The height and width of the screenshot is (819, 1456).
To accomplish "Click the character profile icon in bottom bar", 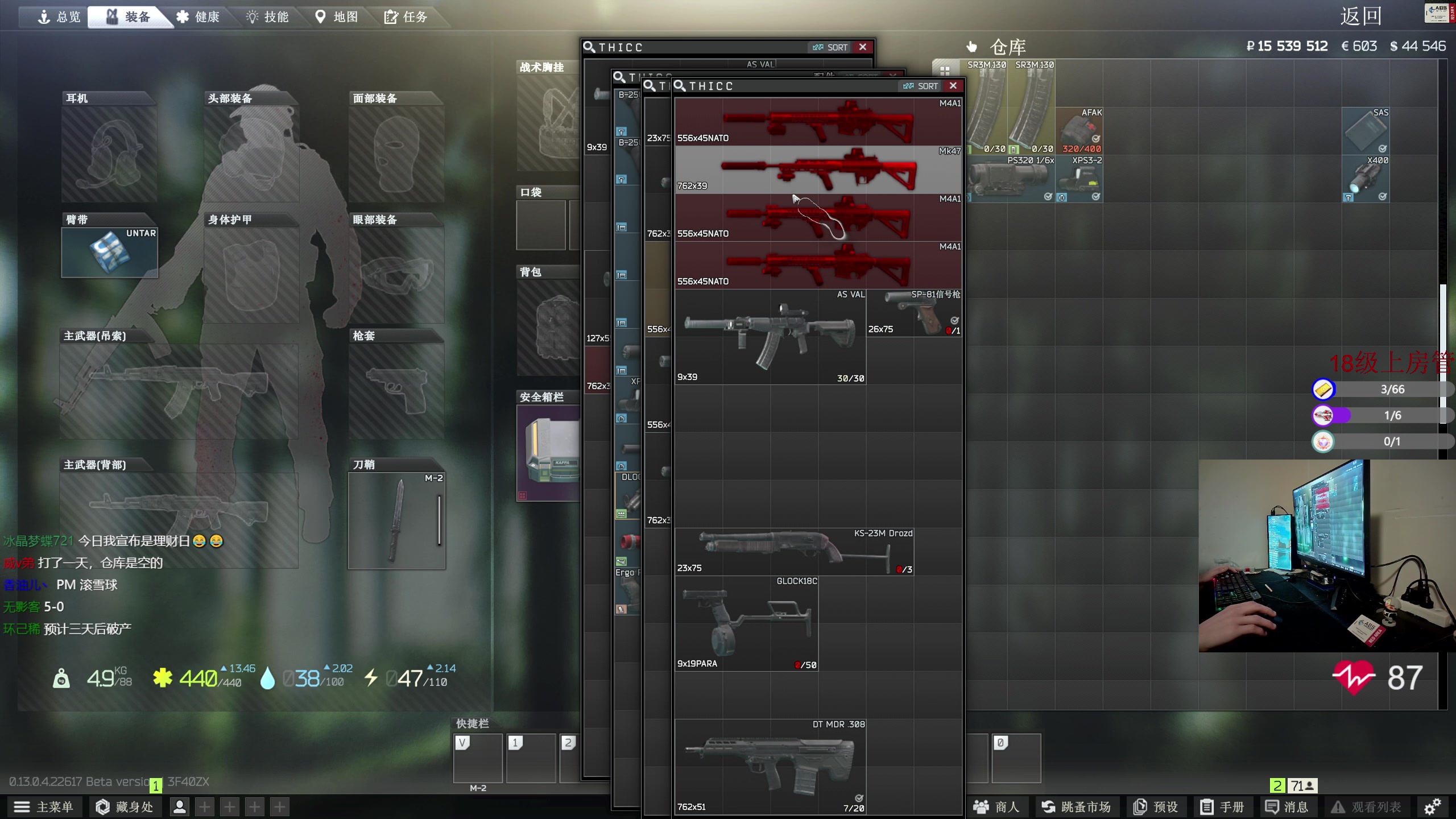I will (x=180, y=806).
